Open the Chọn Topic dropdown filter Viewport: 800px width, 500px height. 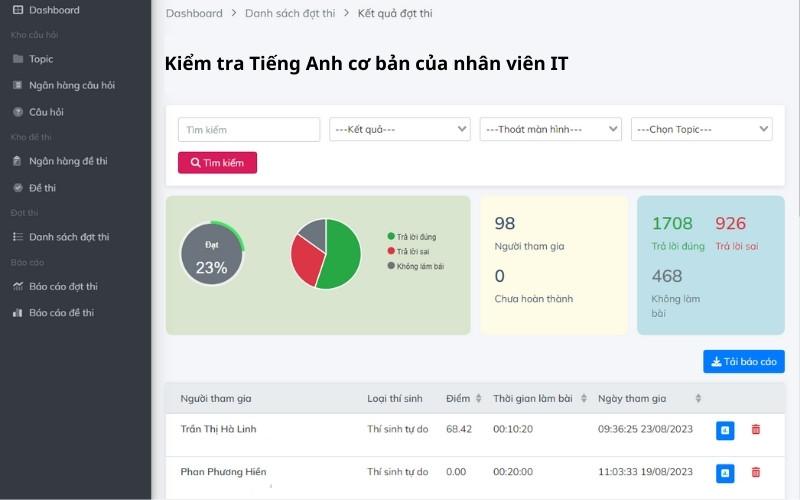(702, 129)
